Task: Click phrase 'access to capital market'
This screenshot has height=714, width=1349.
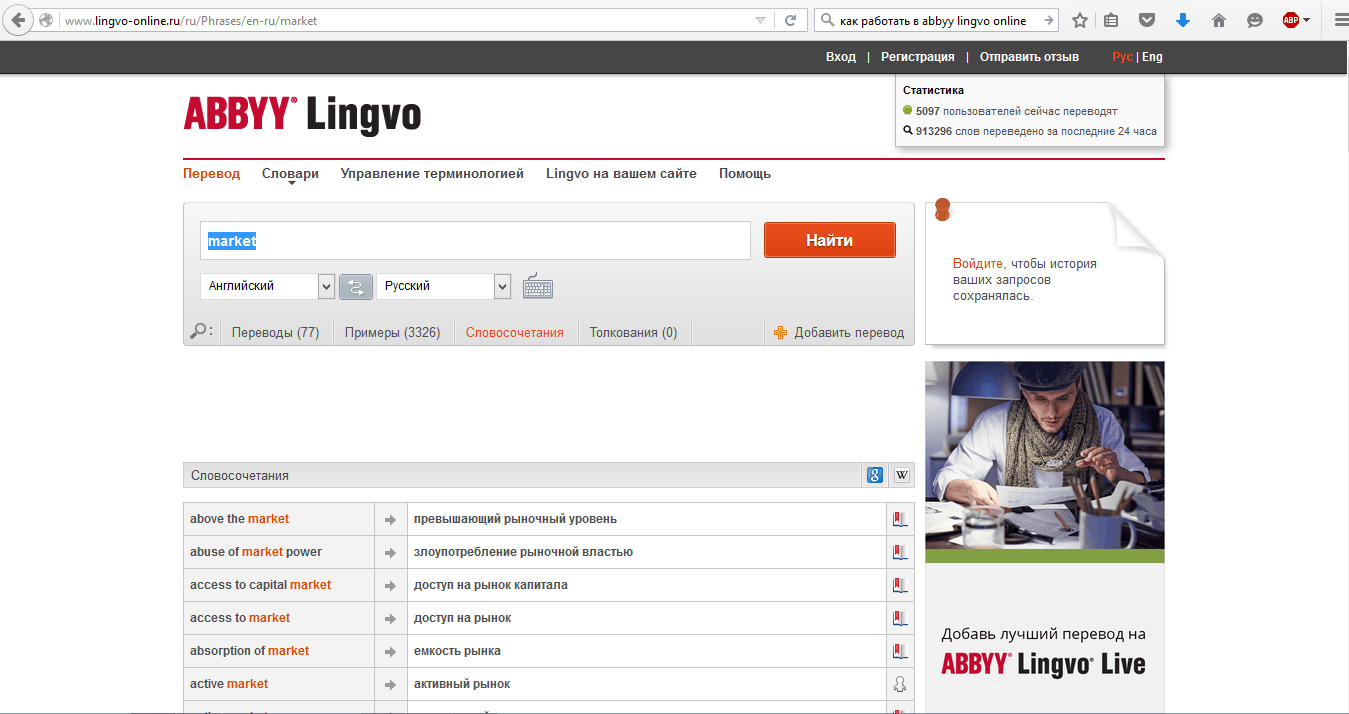Action: [x=260, y=585]
